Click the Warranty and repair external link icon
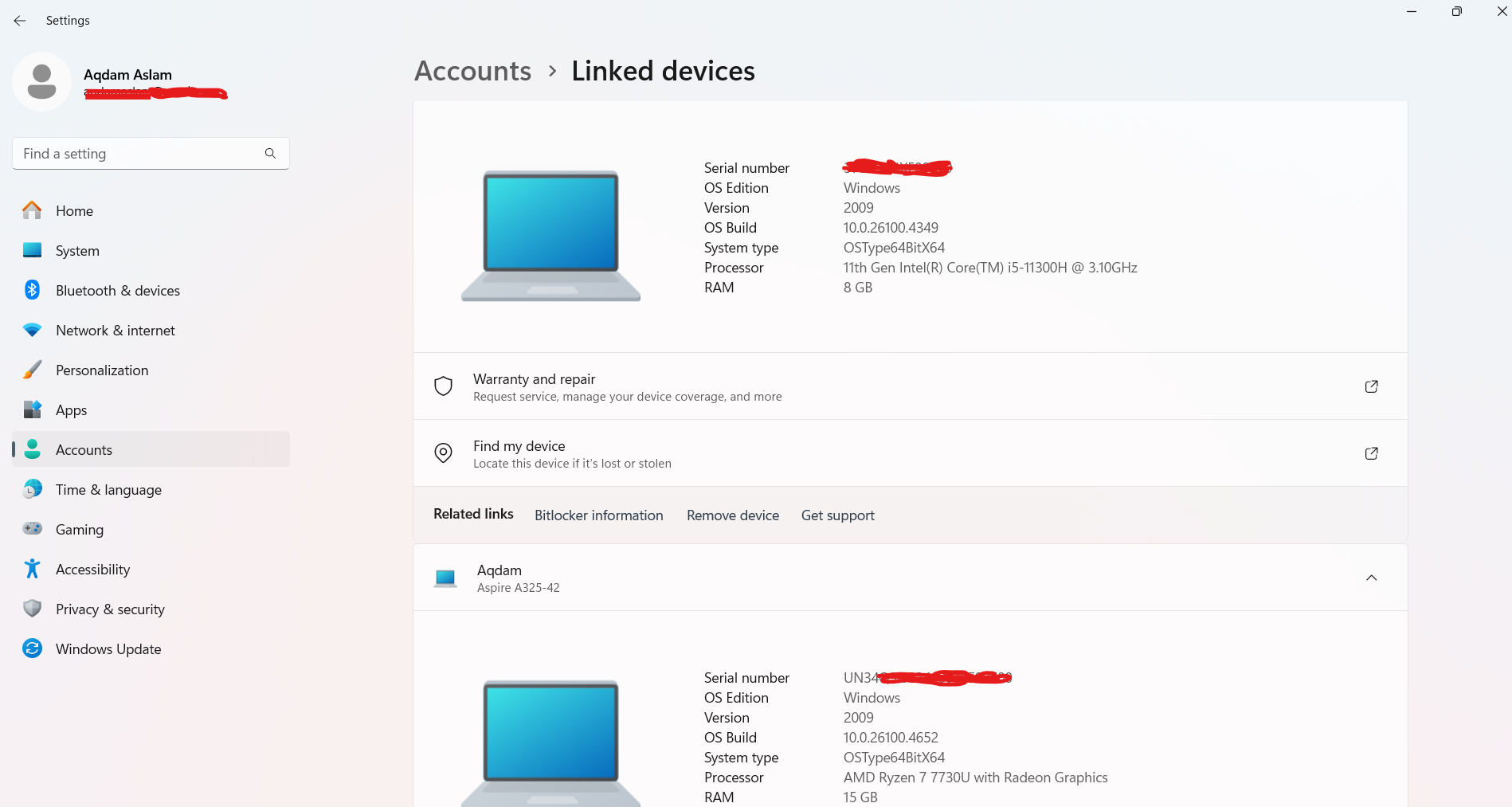This screenshot has height=807, width=1512. tap(1371, 386)
